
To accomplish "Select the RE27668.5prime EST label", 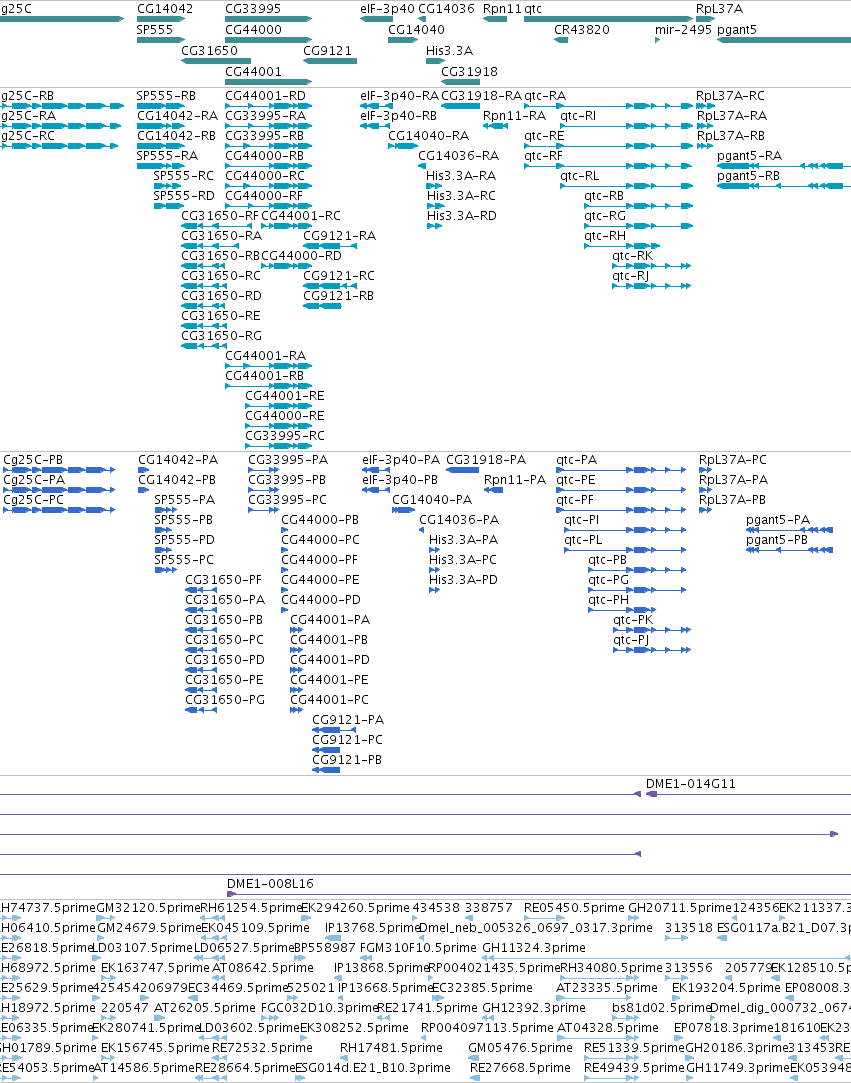I will pyautogui.click(x=520, y=1068).
